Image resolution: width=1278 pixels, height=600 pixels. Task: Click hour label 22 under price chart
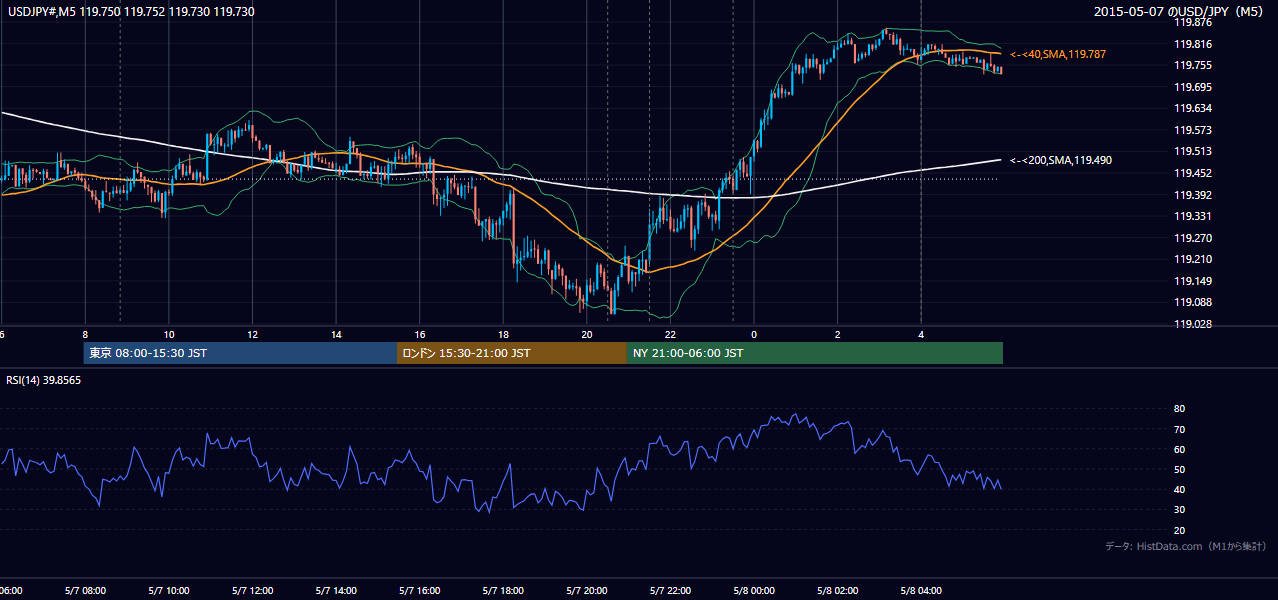tap(670, 334)
